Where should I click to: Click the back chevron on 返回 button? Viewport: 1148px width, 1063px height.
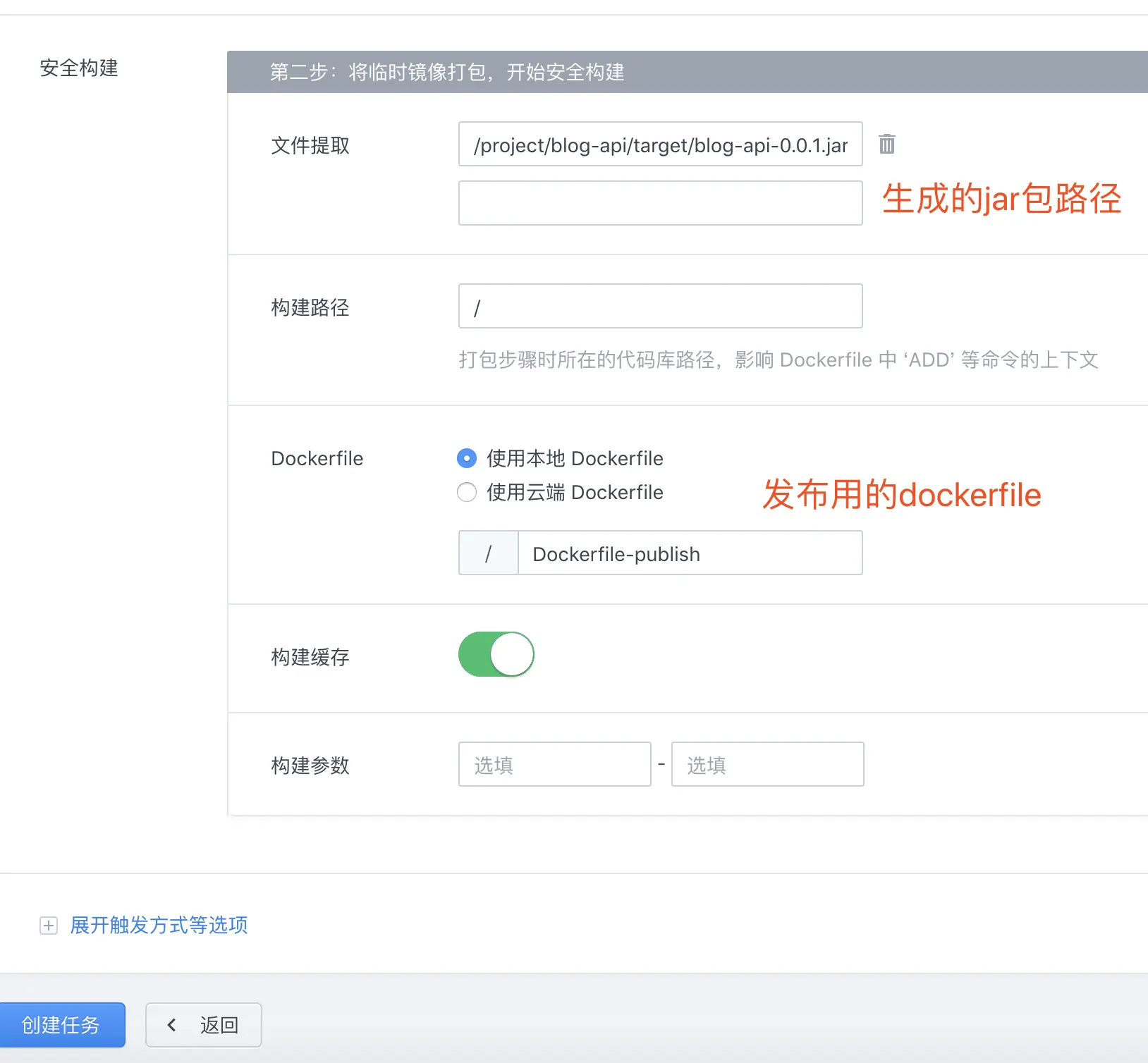171,1025
